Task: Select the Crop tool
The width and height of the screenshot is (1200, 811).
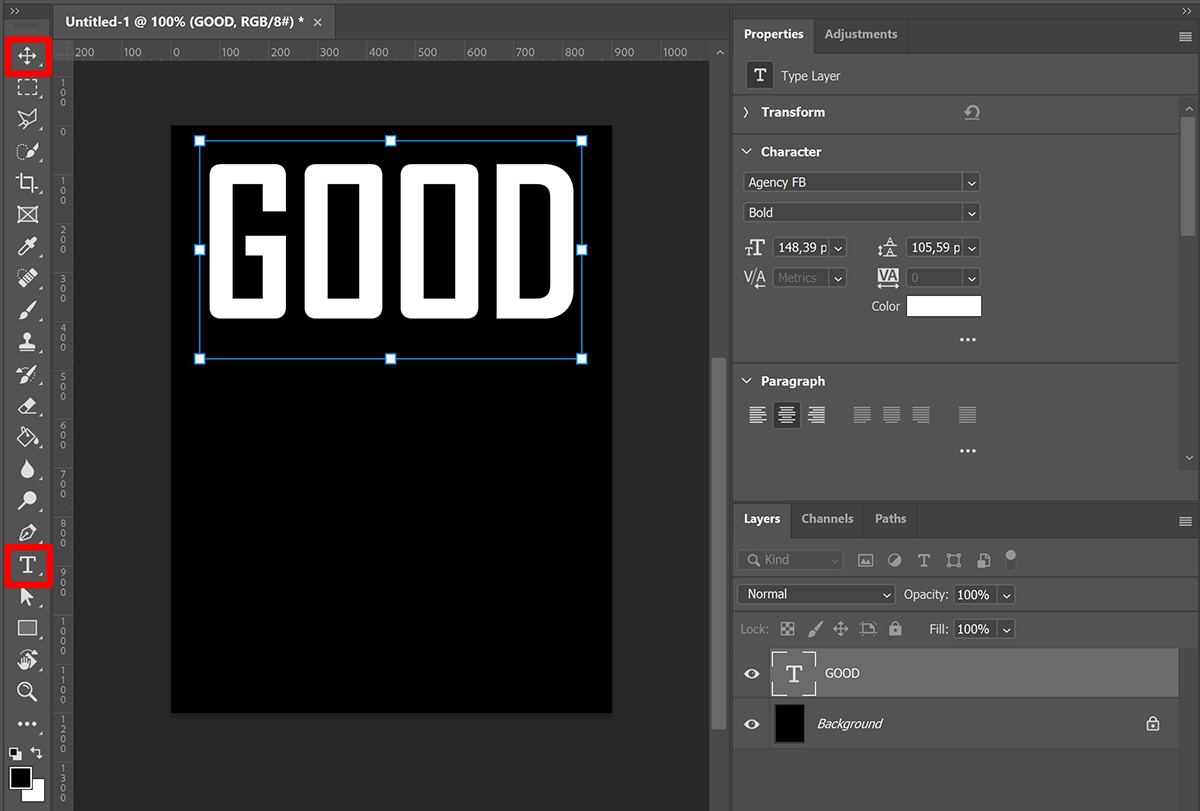Action: (27, 183)
